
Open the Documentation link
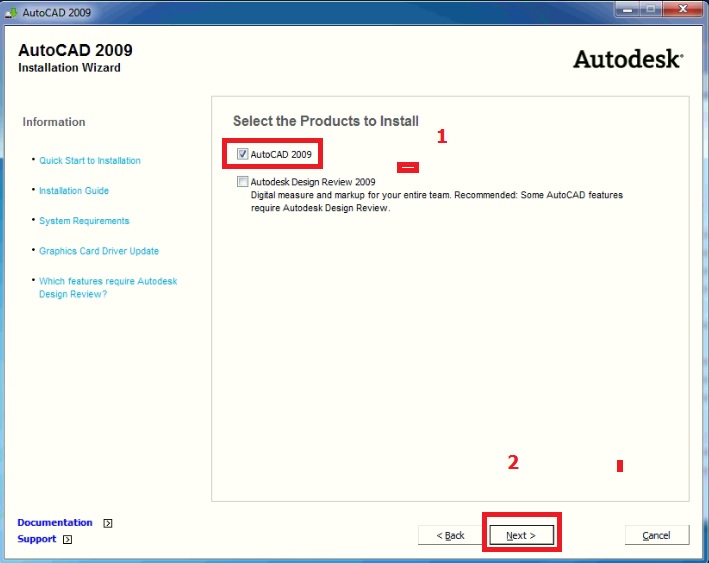55,523
